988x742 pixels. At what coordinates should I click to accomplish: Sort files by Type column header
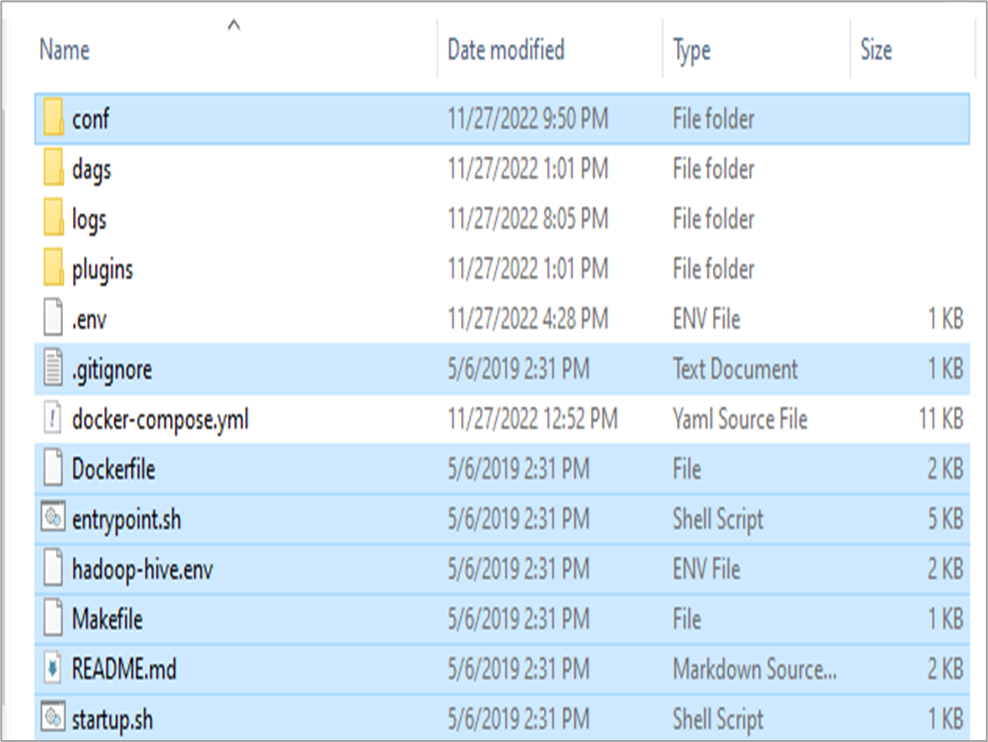(x=691, y=51)
